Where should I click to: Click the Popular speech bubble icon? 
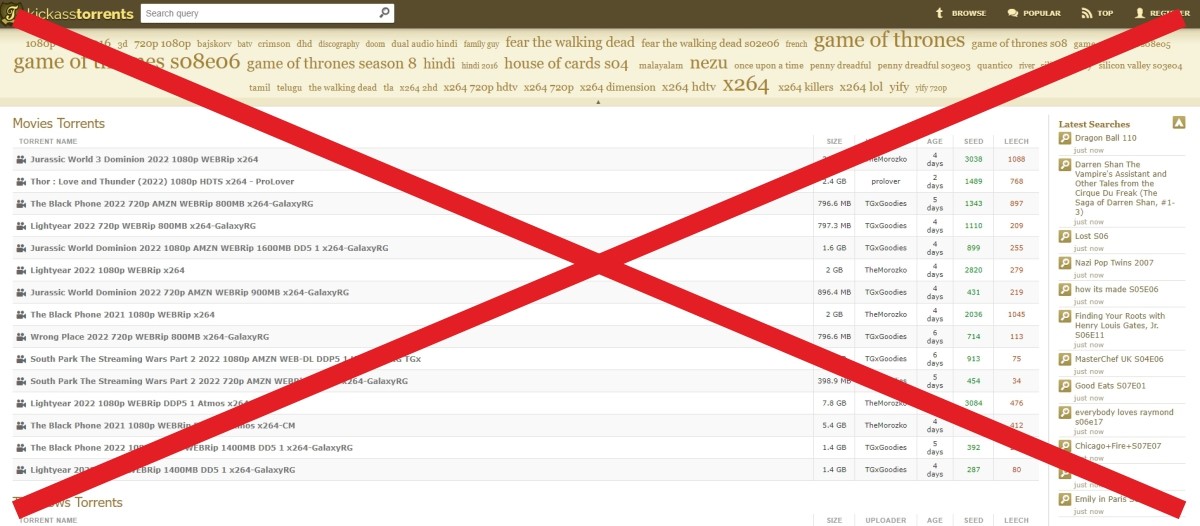(1013, 13)
